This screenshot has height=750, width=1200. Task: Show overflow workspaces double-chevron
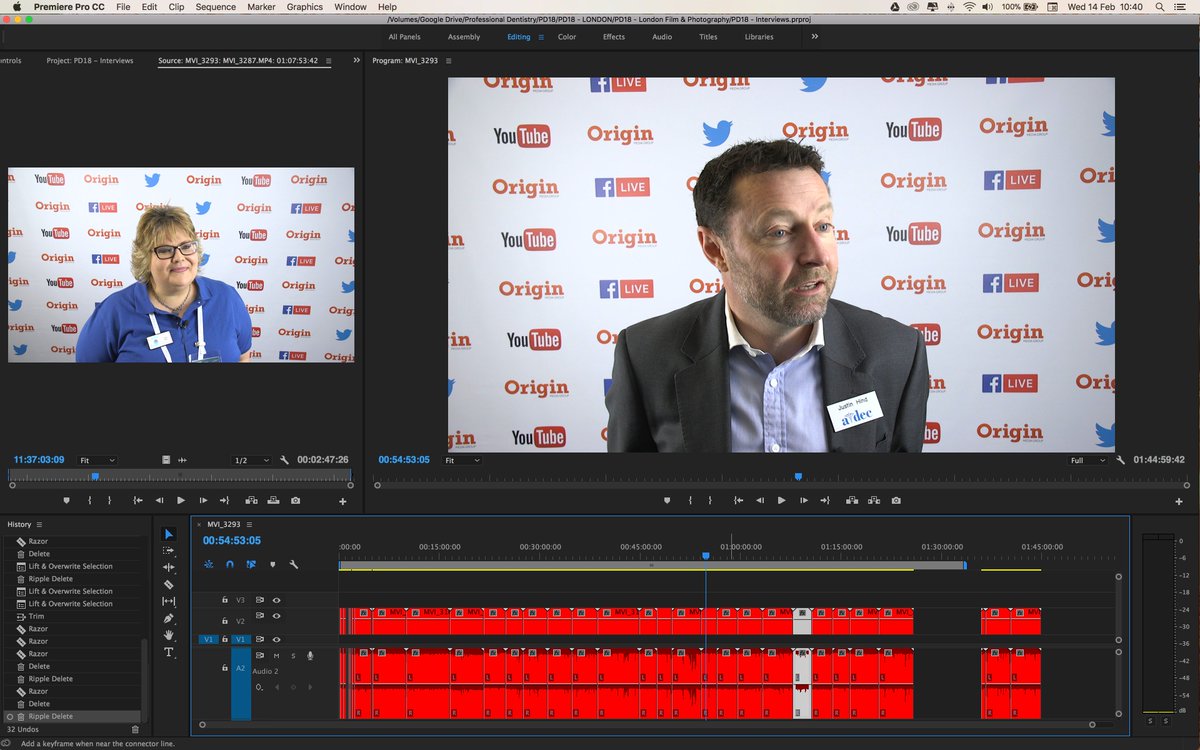[x=814, y=36]
